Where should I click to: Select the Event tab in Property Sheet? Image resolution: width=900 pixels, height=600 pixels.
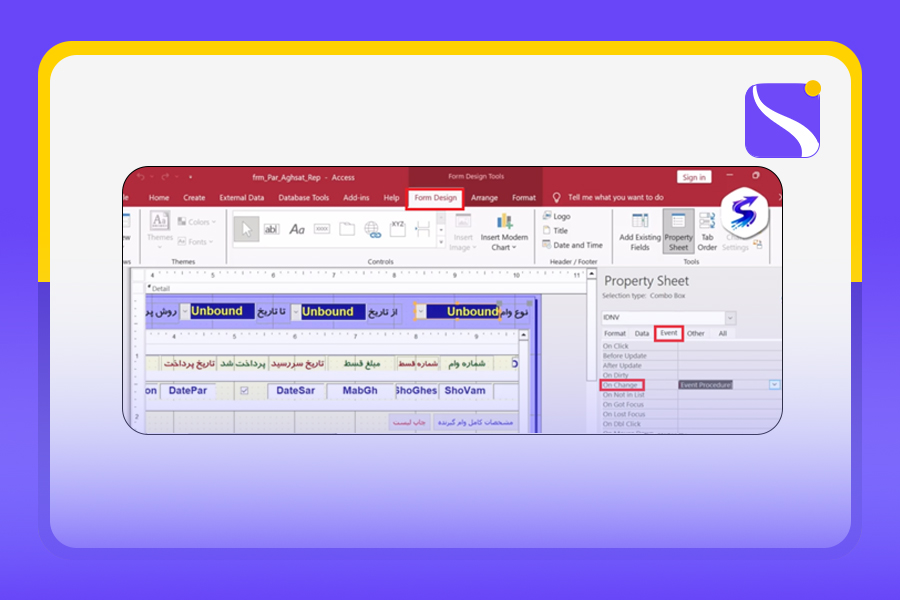669,333
